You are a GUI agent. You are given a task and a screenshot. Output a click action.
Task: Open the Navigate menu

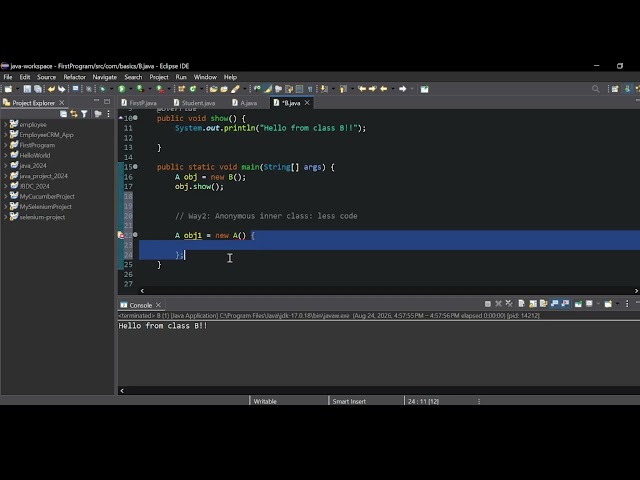104,77
